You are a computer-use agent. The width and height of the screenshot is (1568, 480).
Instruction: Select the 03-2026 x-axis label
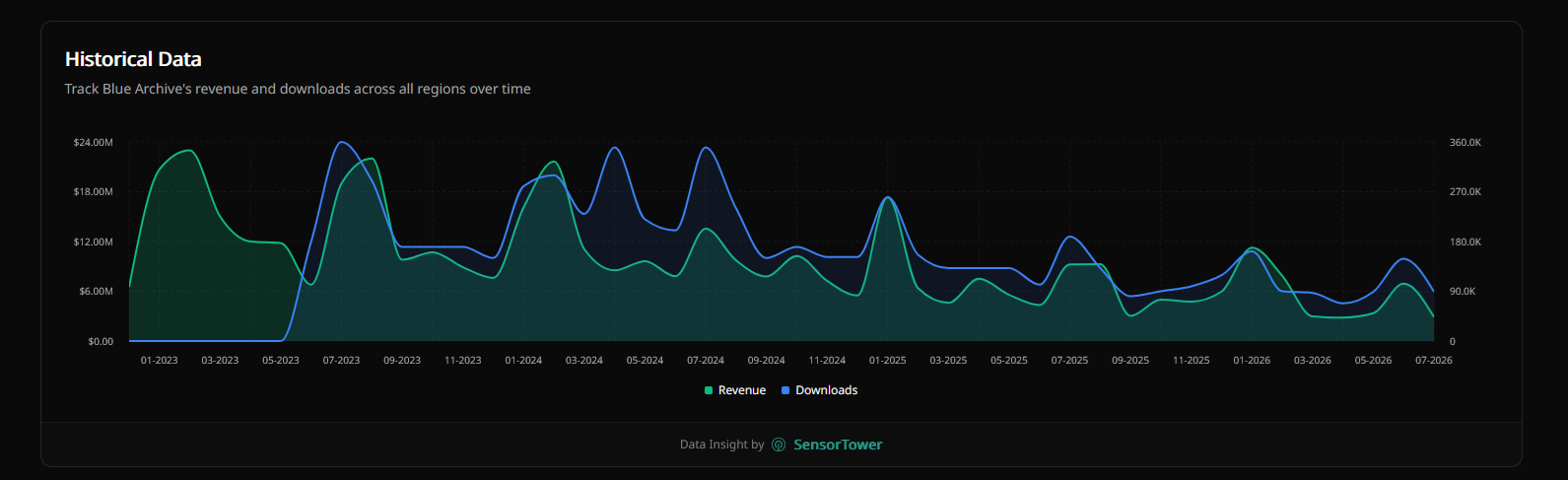tap(1313, 361)
